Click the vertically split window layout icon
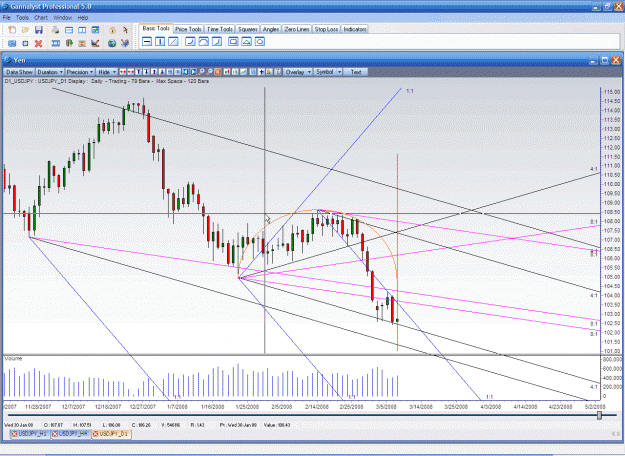This screenshot has width=625, height=456. (x=82, y=30)
